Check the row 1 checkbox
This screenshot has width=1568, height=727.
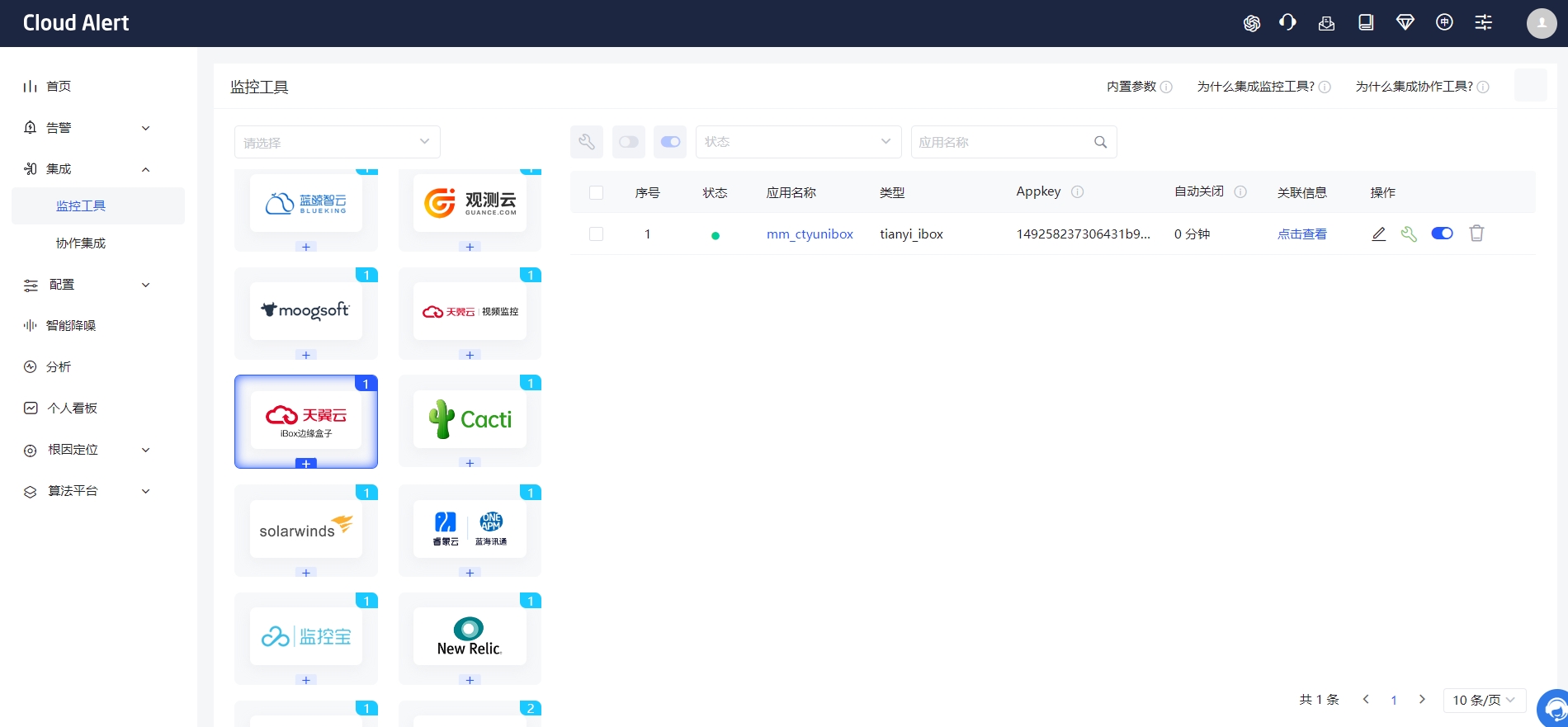pyautogui.click(x=596, y=234)
